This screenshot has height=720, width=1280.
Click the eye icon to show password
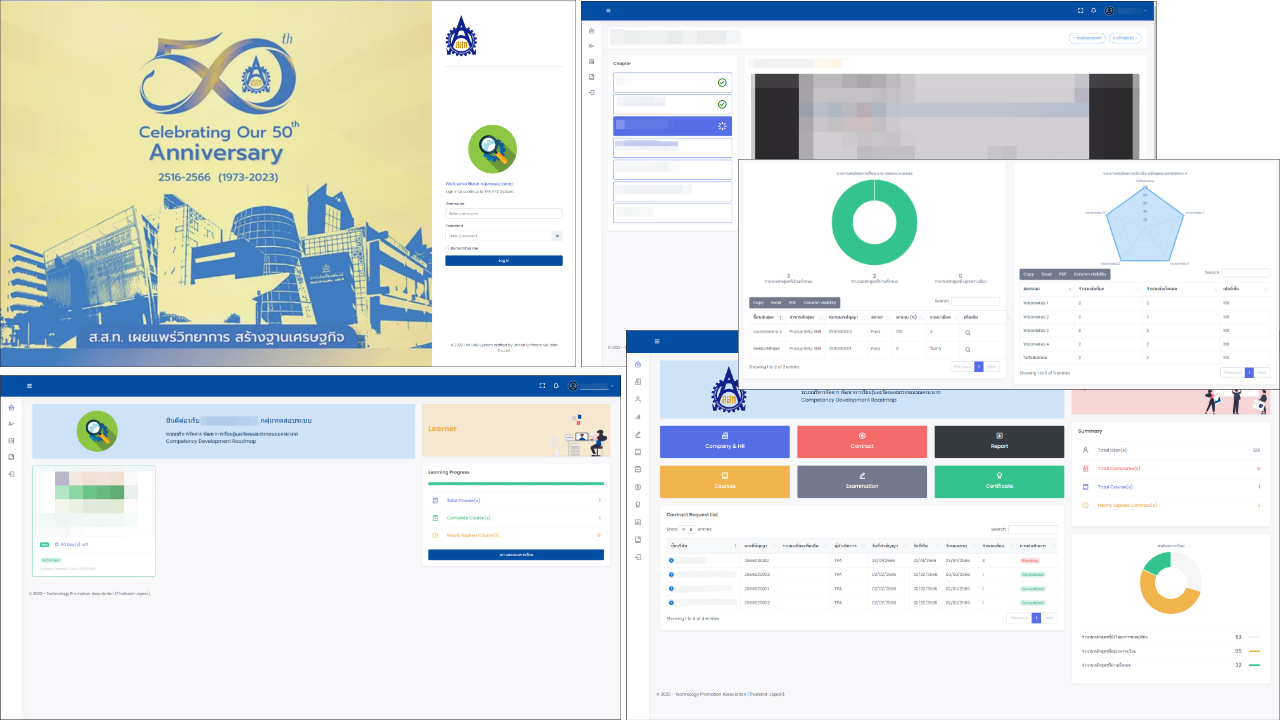click(557, 236)
